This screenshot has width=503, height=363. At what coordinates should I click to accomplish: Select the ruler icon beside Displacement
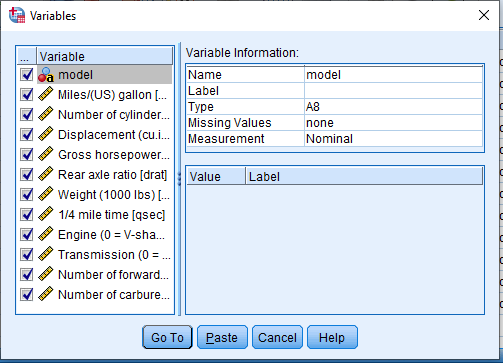46,134
